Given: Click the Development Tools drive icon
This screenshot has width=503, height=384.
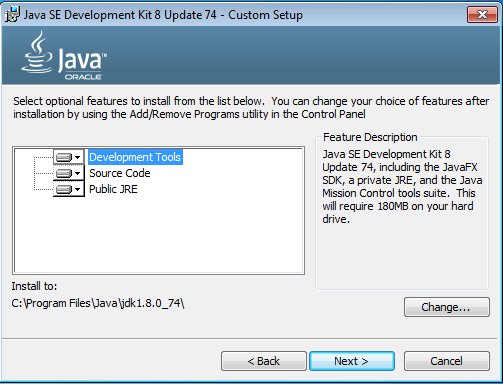Looking at the screenshot, I should click(x=64, y=157).
